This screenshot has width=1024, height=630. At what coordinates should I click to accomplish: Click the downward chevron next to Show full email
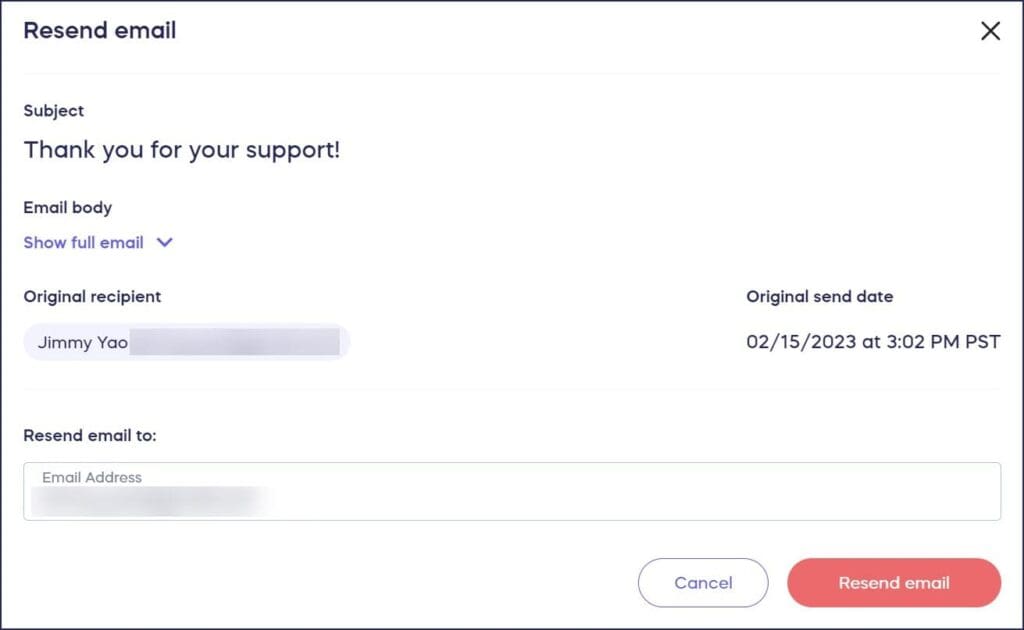click(x=164, y=242)
